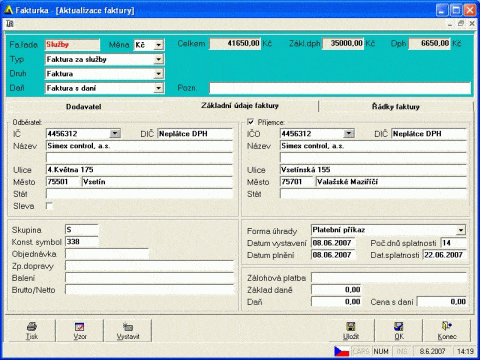The image size is (480, 360).
Task: Click the small menu icon below title bar
Action: [x=9, y=24]
